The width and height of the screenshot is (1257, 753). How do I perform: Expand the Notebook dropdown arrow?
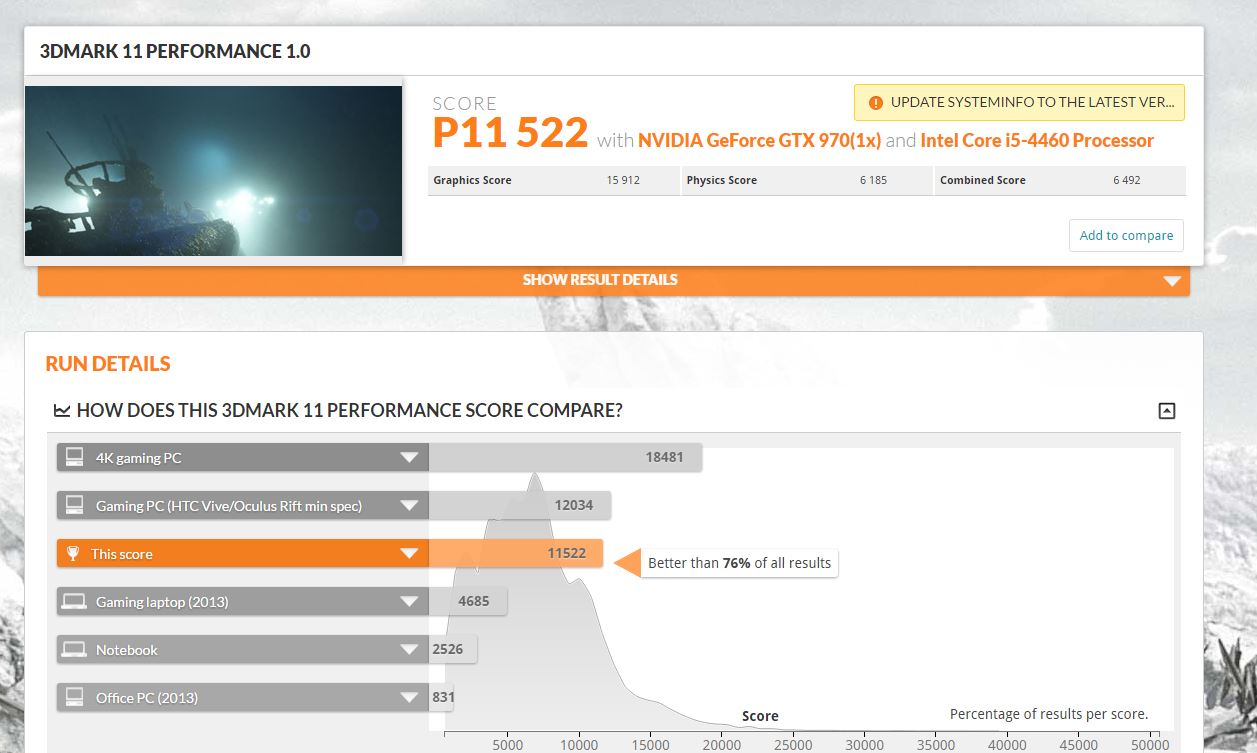click(x=409, y=650)
